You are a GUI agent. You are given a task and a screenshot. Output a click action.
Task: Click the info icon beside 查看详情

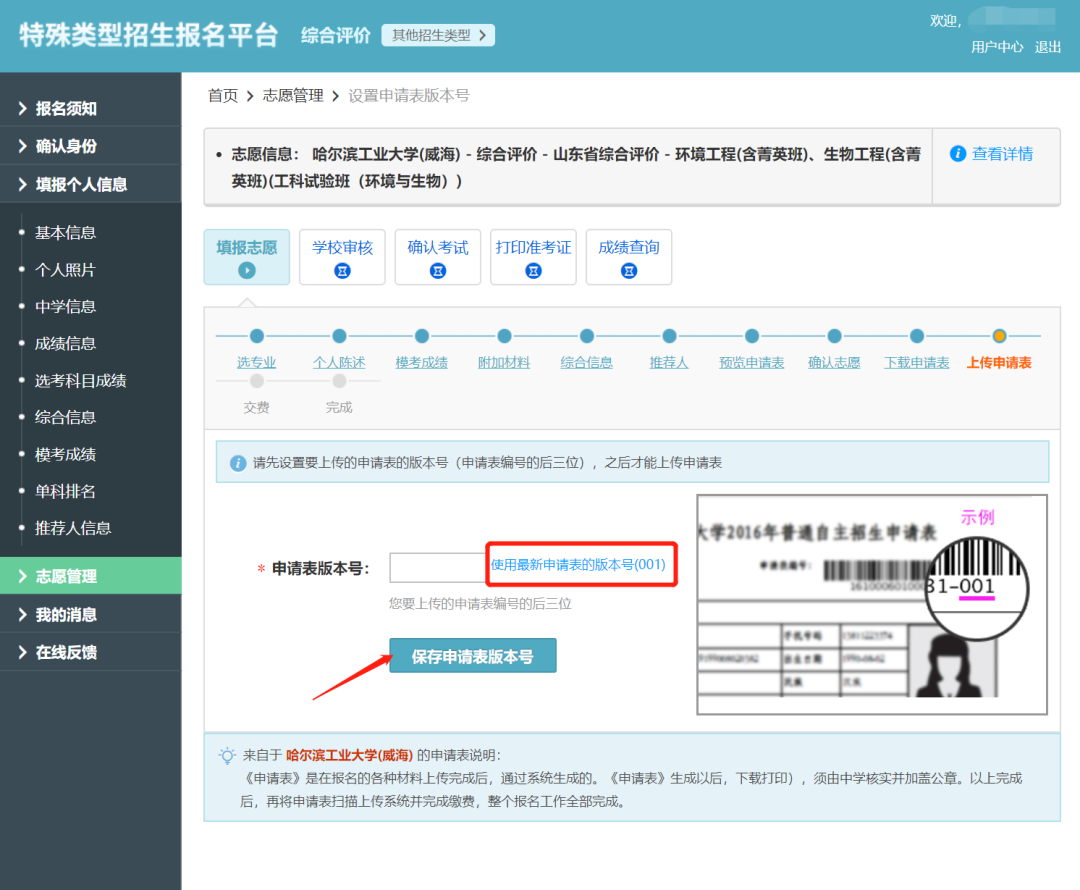(957, 154)
